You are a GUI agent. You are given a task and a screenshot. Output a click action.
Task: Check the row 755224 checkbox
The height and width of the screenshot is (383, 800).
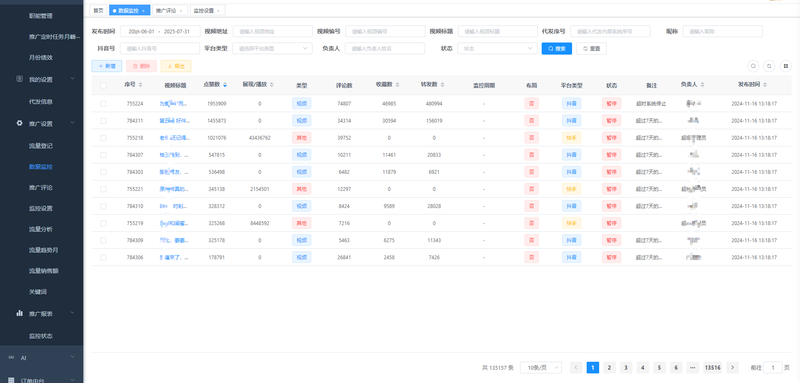click(103, 104)
